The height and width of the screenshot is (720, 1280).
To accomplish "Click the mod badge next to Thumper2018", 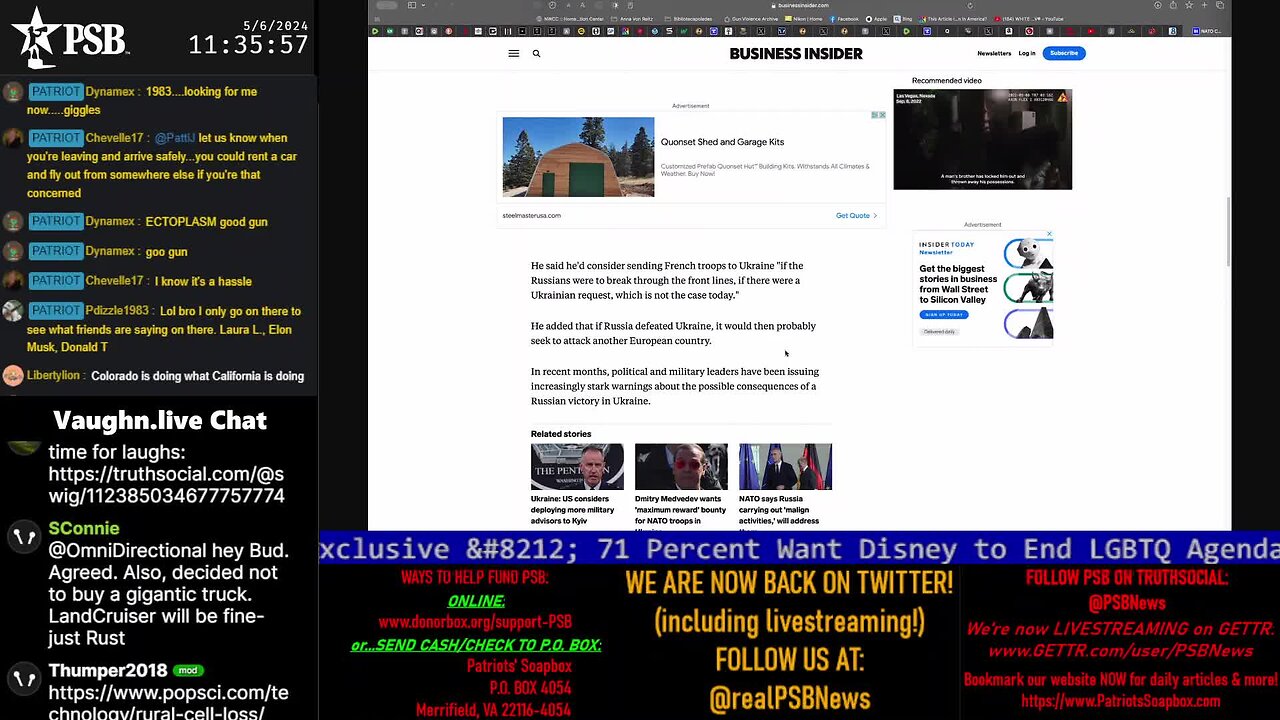I will pos(188,670).
